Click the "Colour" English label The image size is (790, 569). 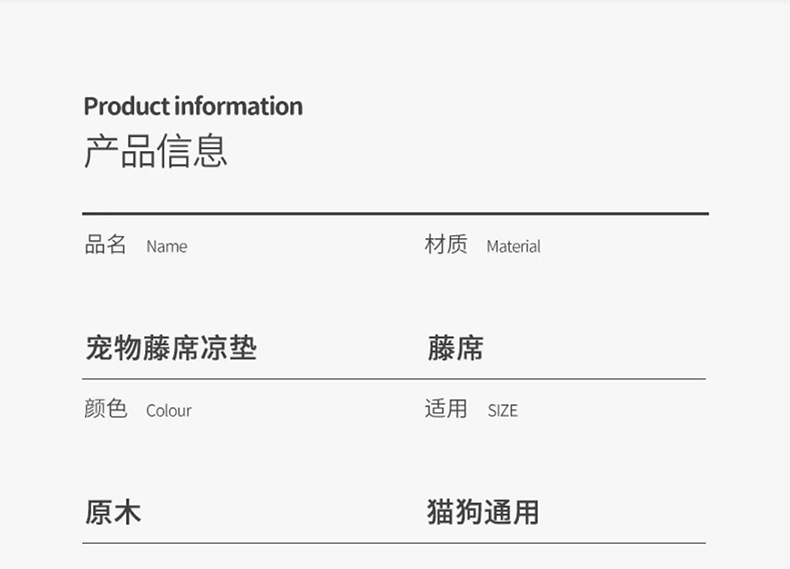(x=168, y=411)
